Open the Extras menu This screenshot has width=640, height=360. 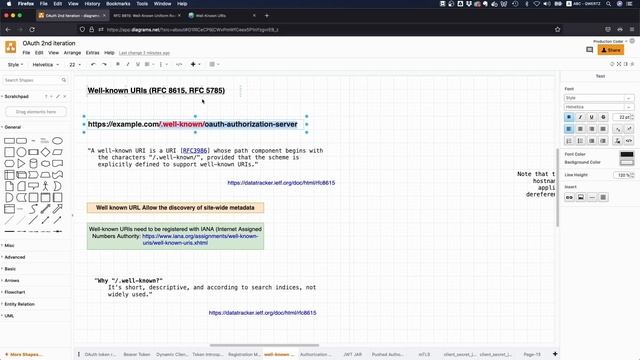(93, 53)
